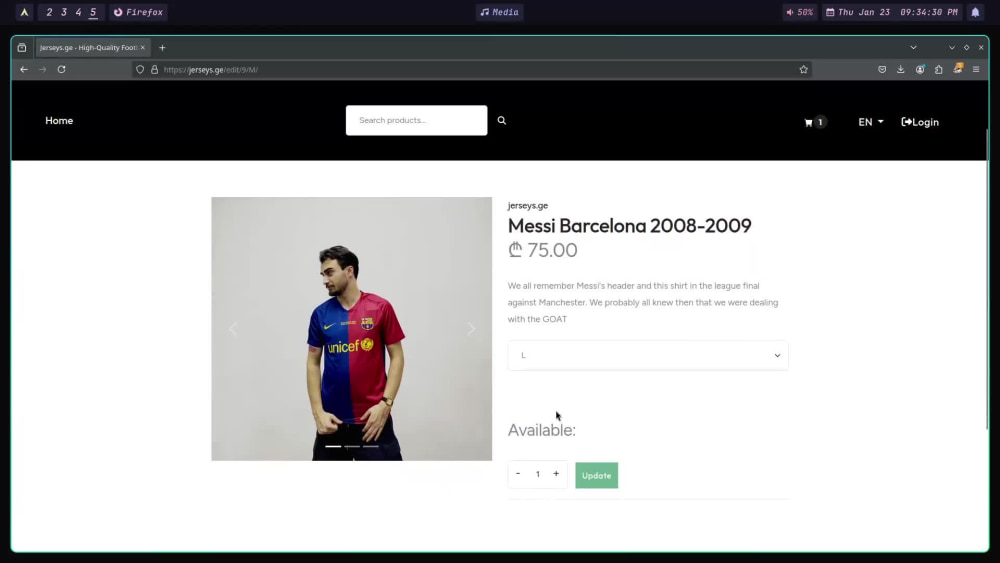Open the list all tabs chevron
This screenshot has width=1000, height=563.
click(913, 48)
